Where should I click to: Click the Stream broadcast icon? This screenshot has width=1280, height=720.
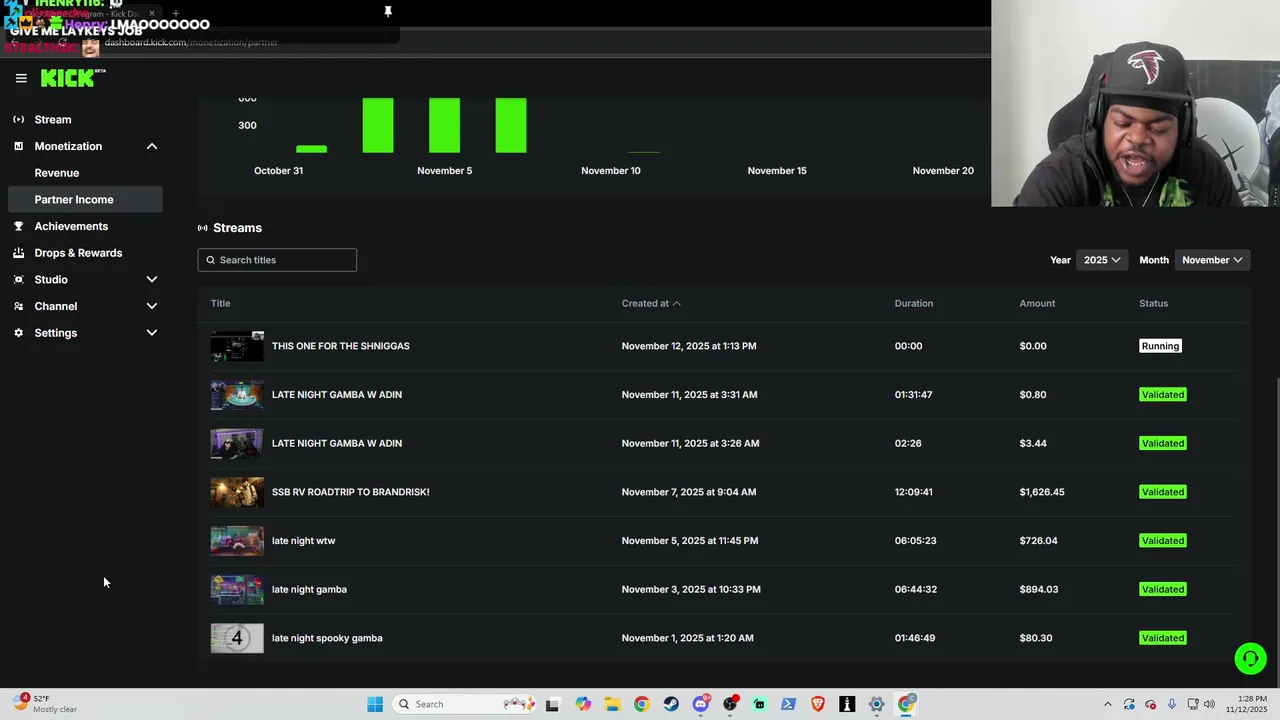tap(18, 120)
